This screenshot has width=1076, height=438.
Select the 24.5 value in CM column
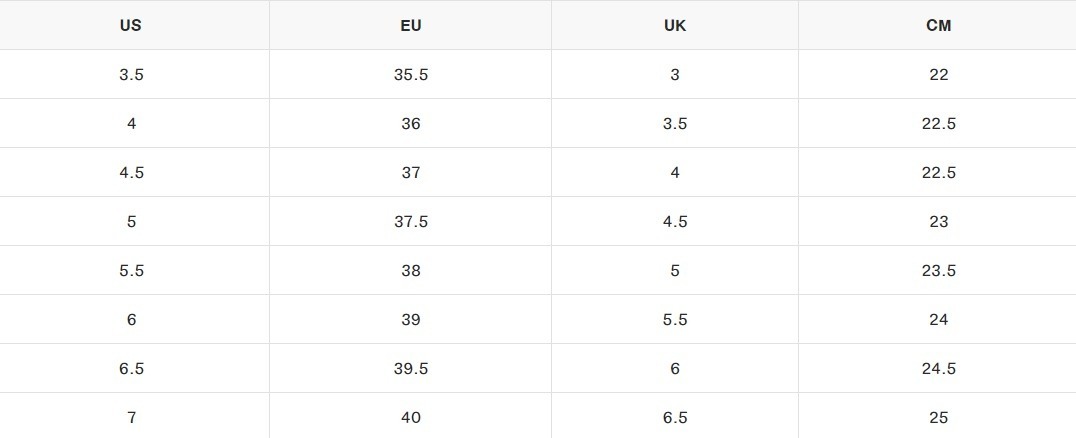pos(938,369)
